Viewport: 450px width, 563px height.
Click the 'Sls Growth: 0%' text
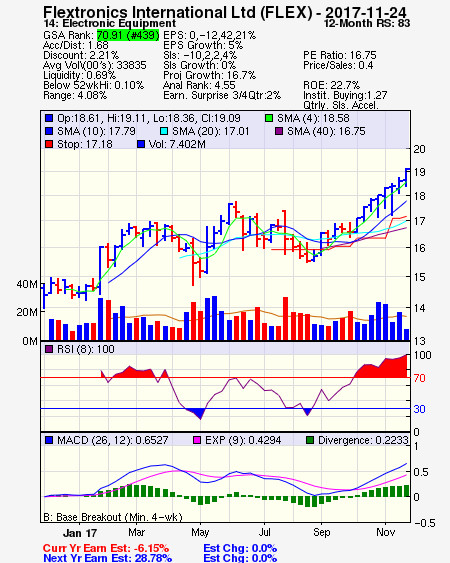[x=200, y=65]
